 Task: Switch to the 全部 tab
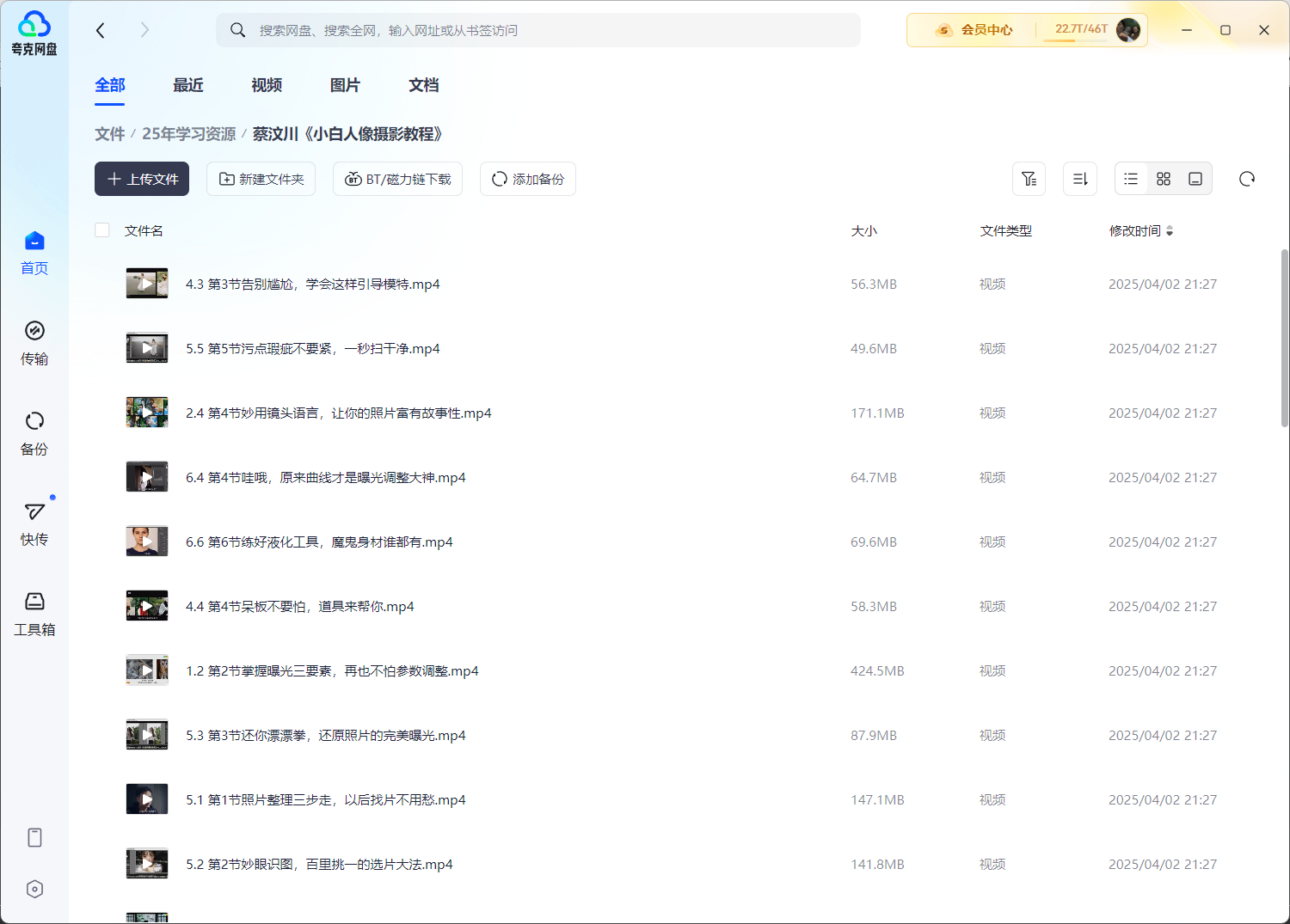coord(110,85)
